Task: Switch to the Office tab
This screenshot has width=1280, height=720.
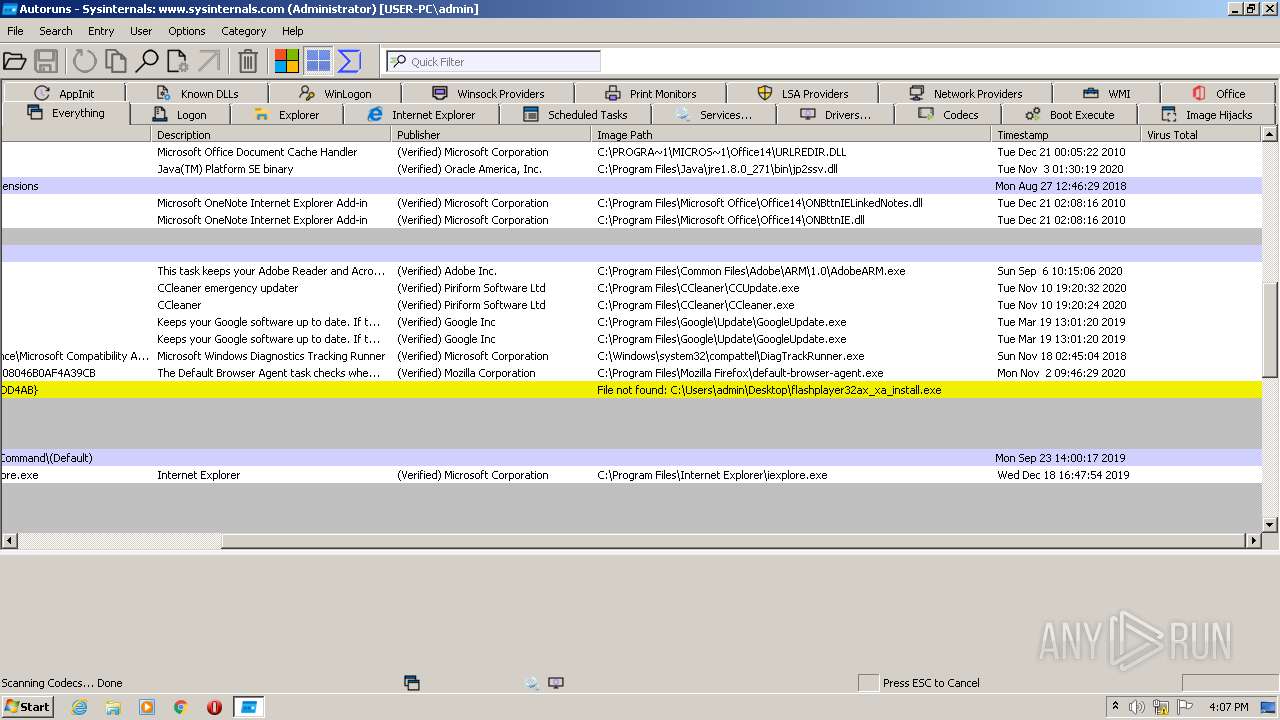Action: point(1219,93)
